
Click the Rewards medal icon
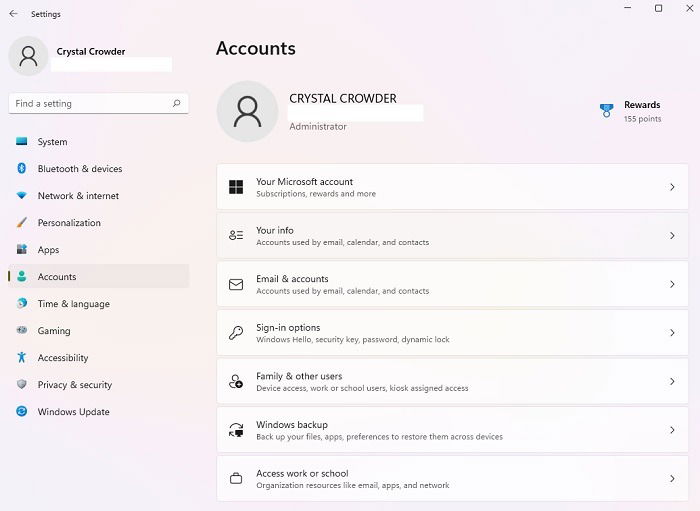(606, 110)
